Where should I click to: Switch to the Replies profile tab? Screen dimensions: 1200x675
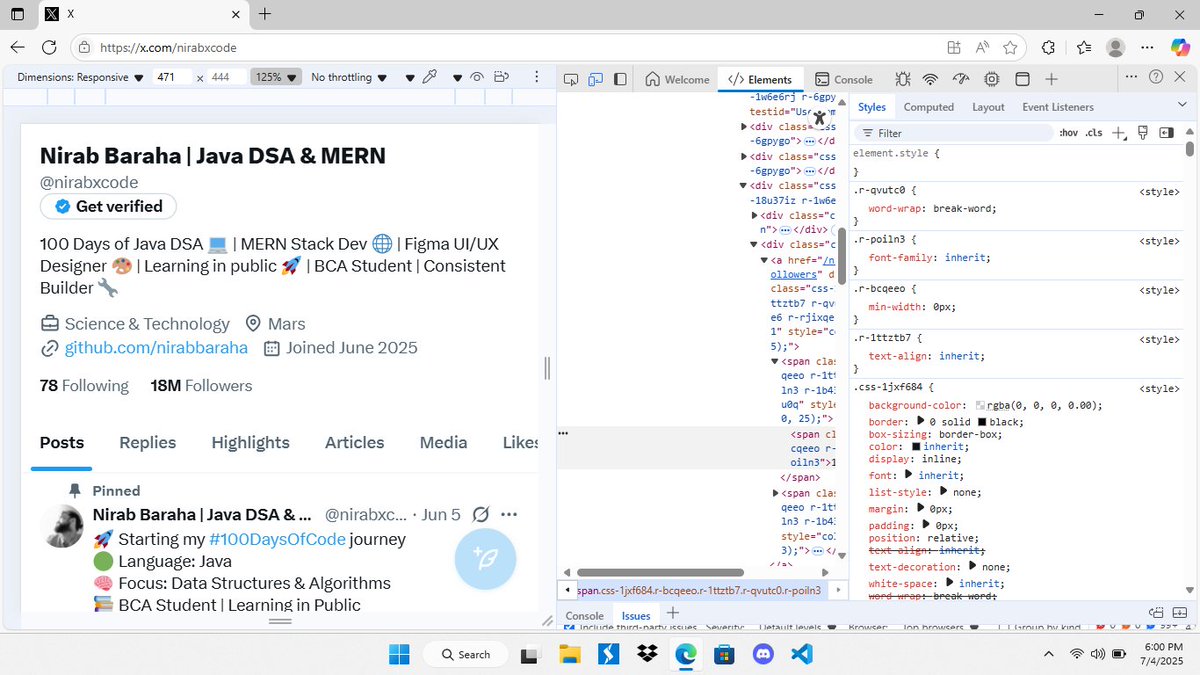click(147, 443)
